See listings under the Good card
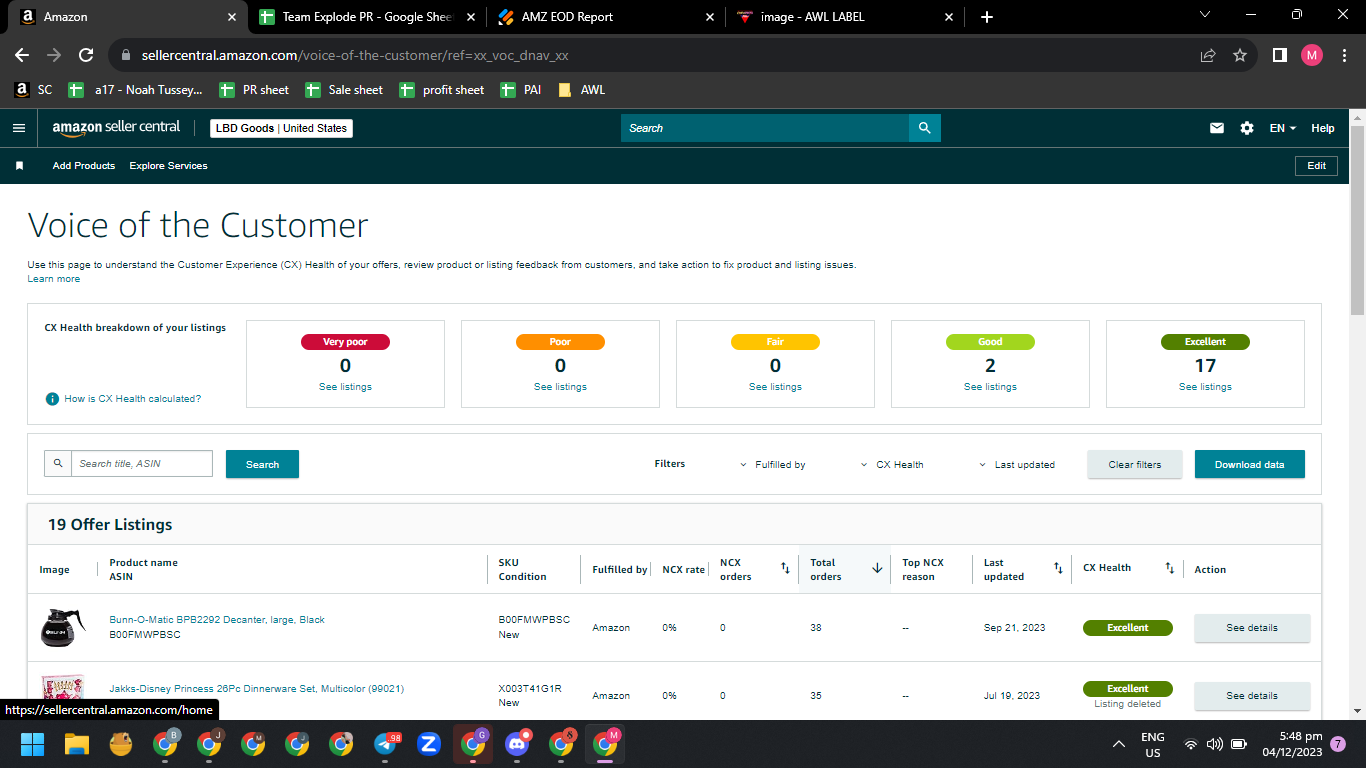This screenshot has width=1366, height=768. tap(990, 387)
